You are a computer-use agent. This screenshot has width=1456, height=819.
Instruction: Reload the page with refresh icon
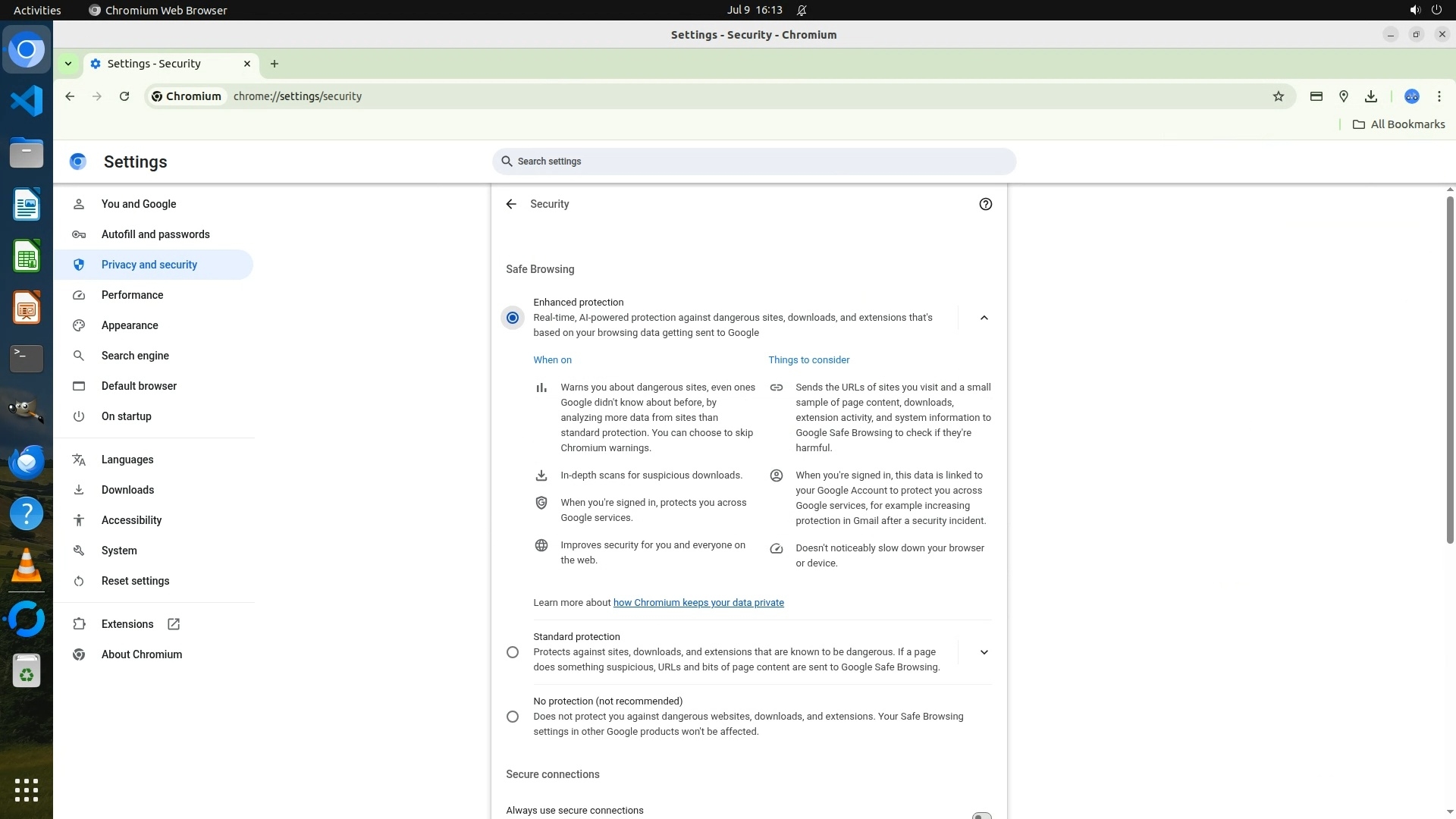tap(124, 96)
